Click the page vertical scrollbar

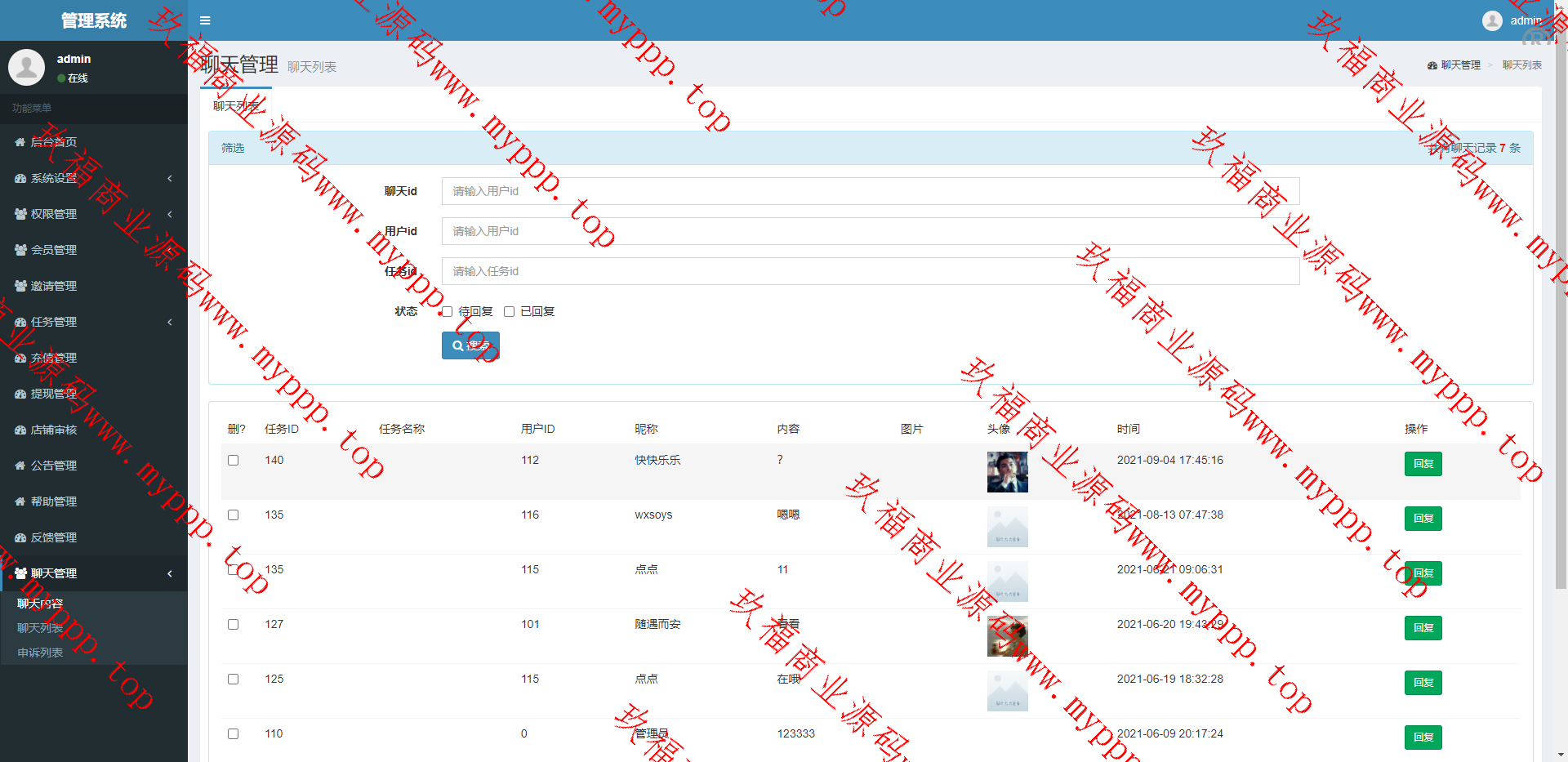pos(1561,327)
